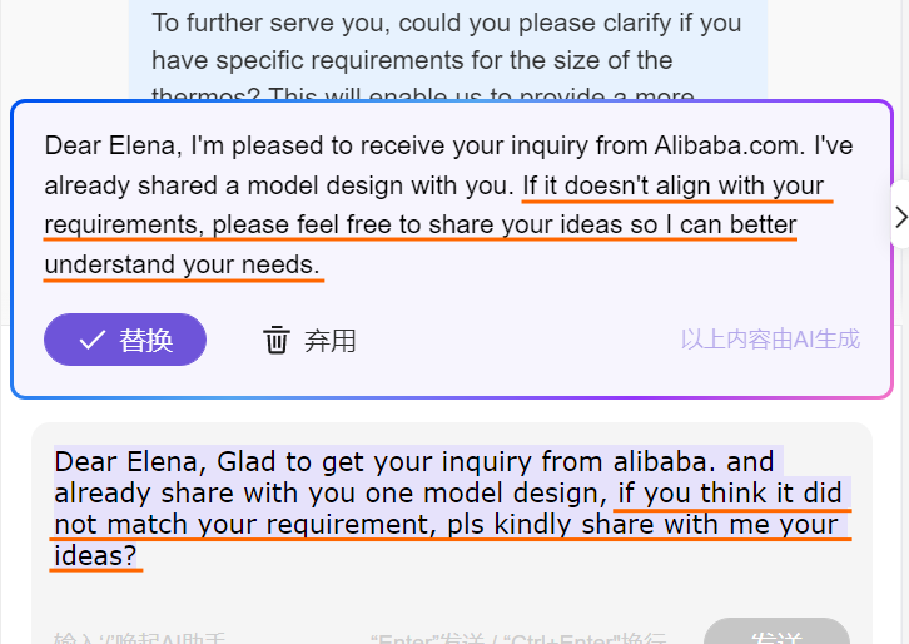The width and height of the screenshot is (909, 644).
Task: Click underlined 'if you think it did' in the draft
Action: (x=728, y=494)
